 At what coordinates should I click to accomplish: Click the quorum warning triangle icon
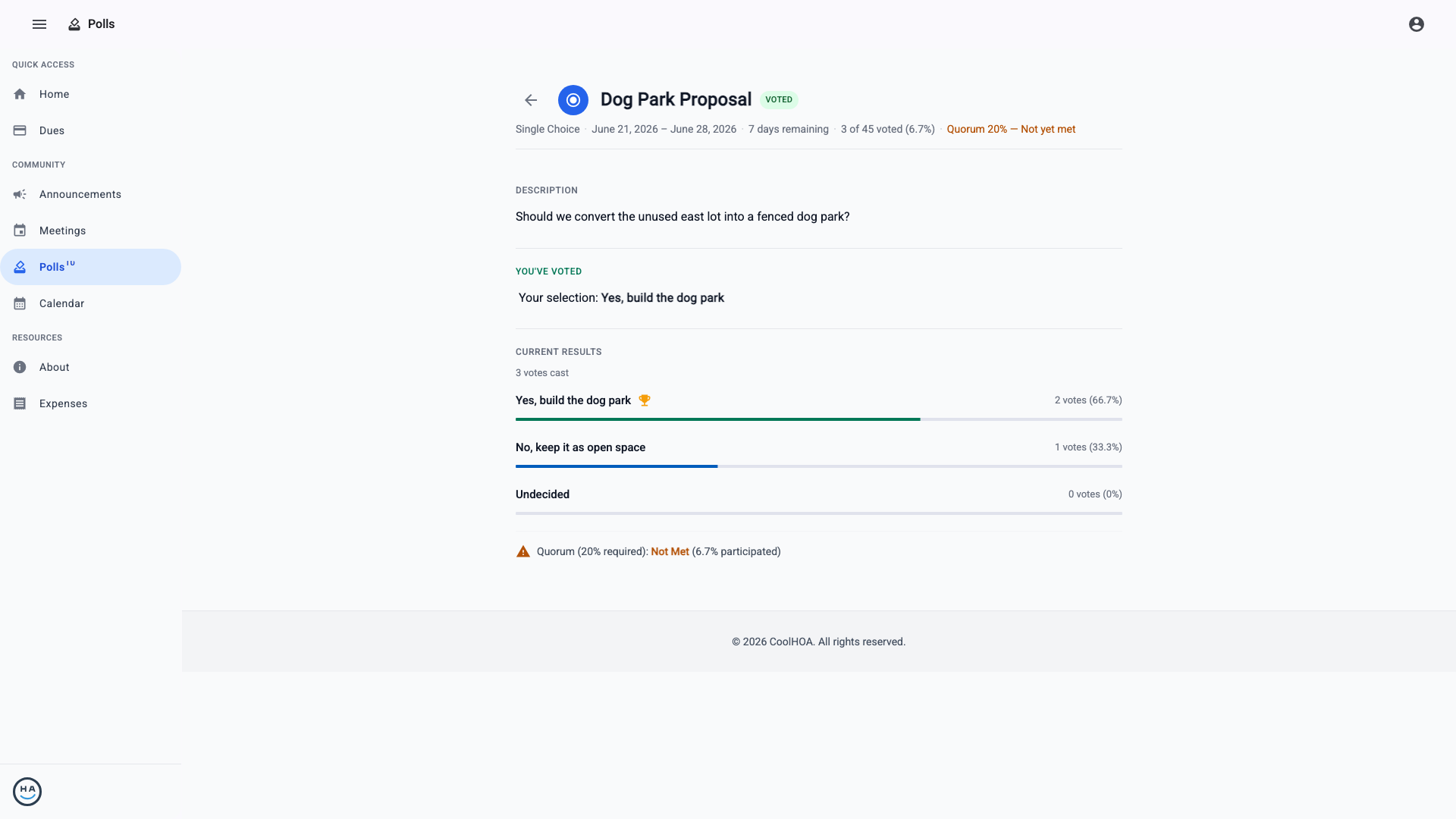523,551
